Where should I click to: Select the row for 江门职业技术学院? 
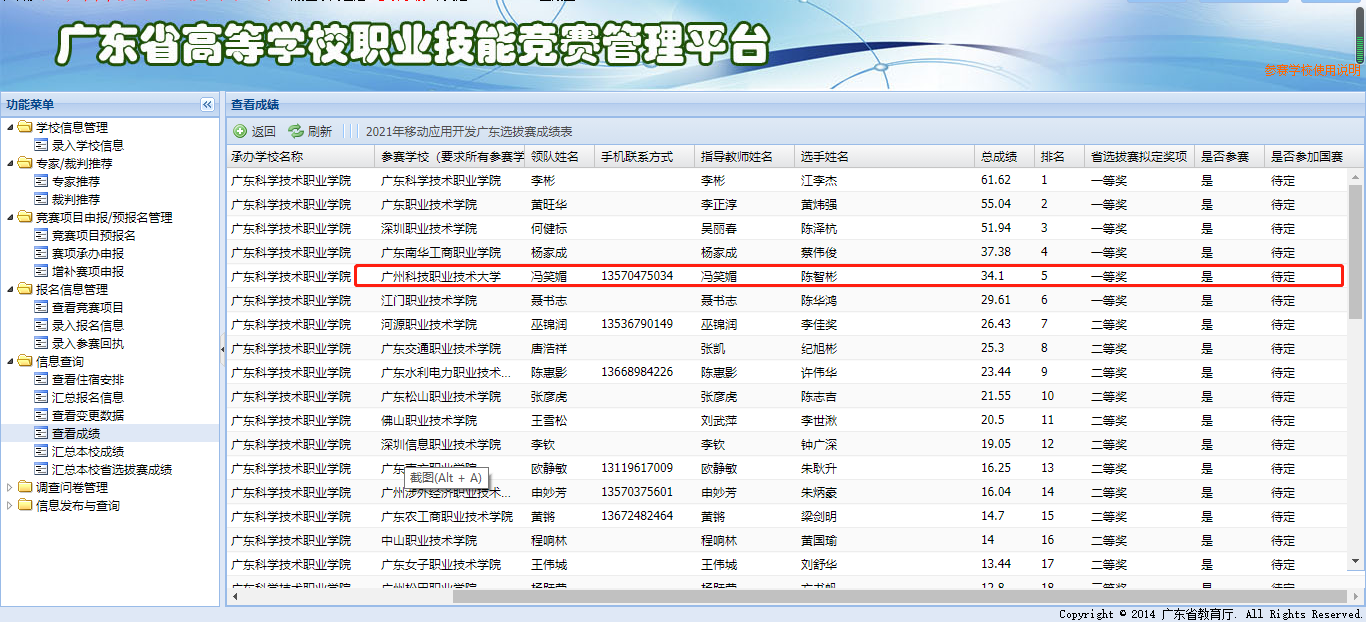click(x=429, y=300)
